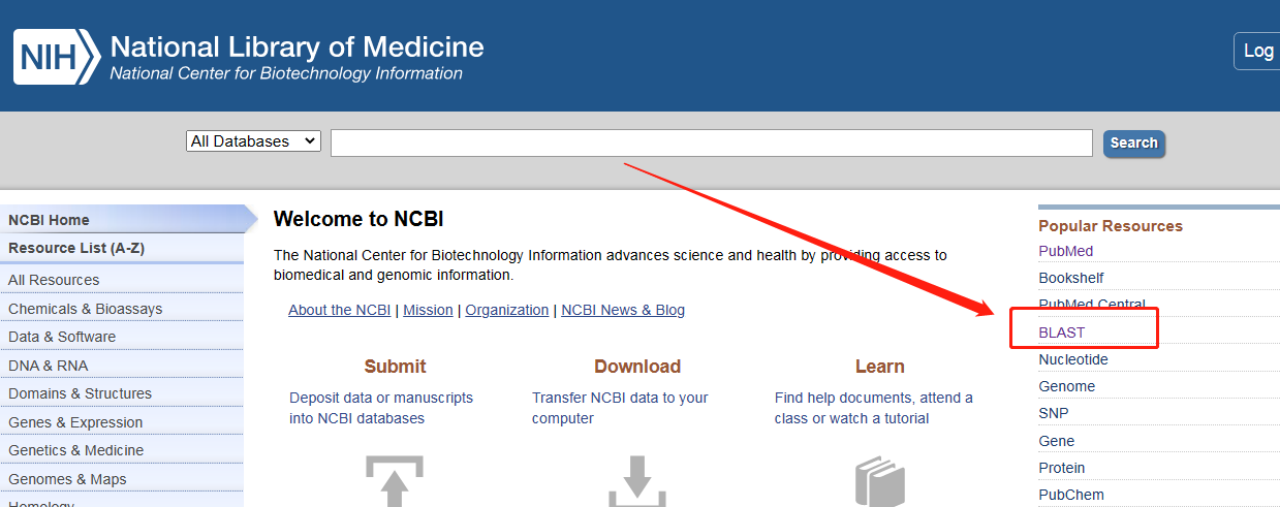Open the PubChem resource link

1071,495
